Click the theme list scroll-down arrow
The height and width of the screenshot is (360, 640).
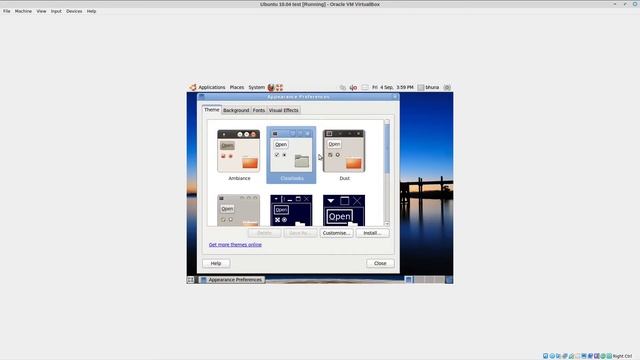(x=387, y=224)
